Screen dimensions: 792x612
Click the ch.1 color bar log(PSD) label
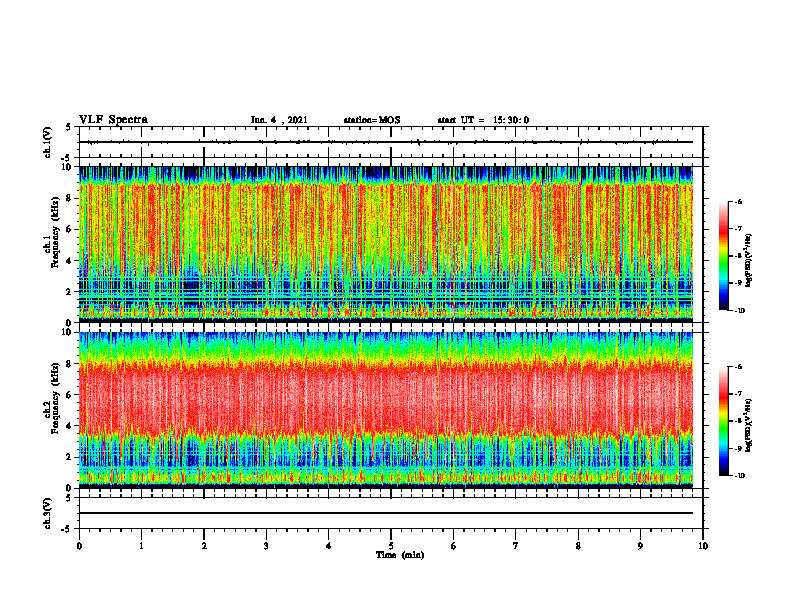click(x=749, y=260)
